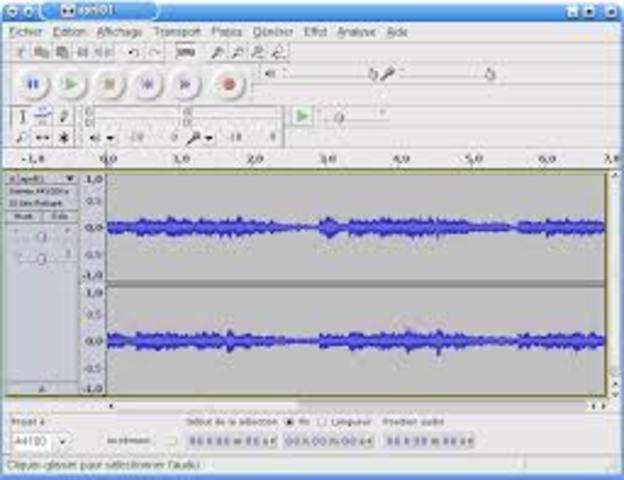This screenshot has height=480, width=624.
Task: Click the track gain slider
Action: (x=41, y=237)
